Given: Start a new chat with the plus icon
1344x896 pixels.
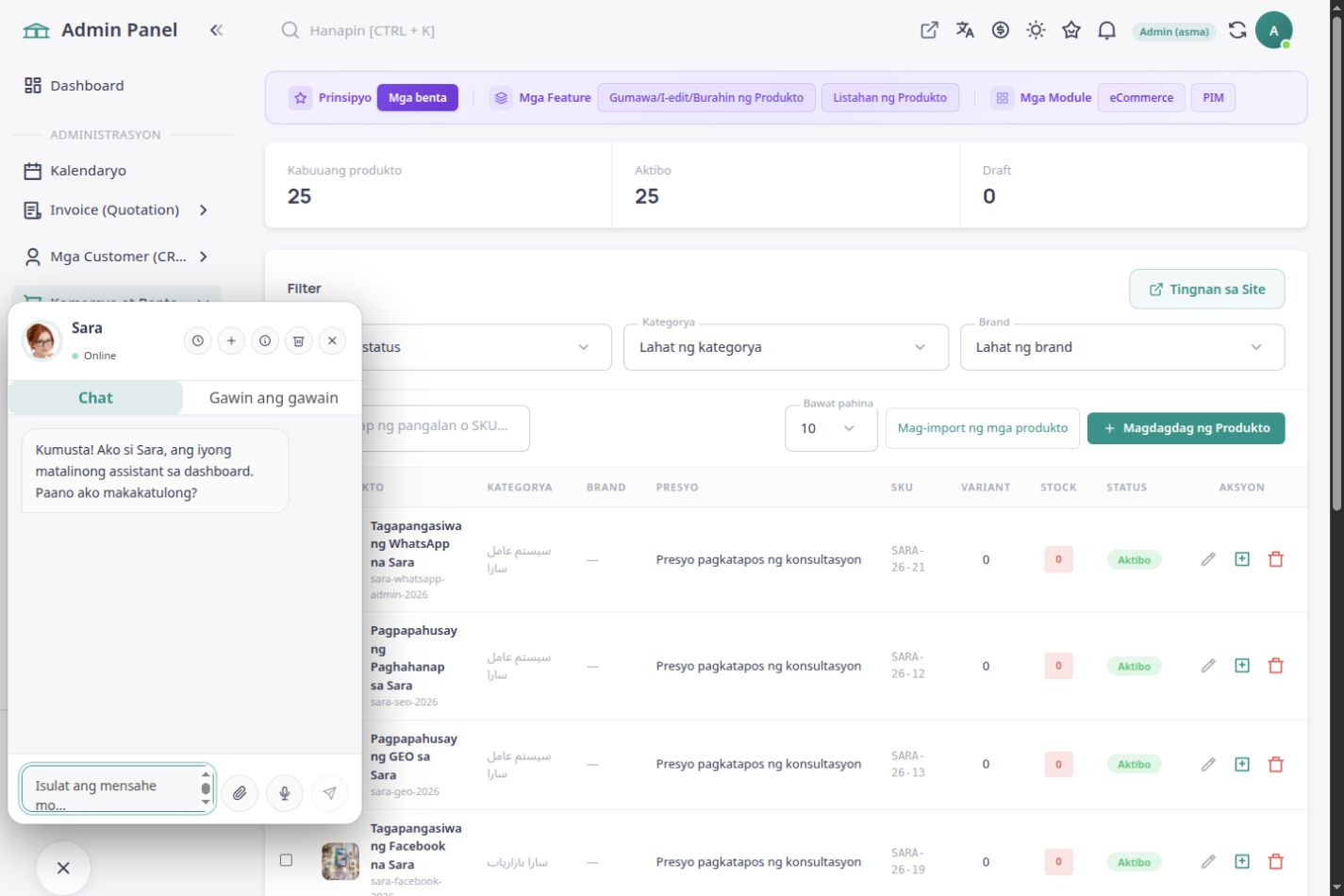Looking at the screenshot, I should 231,340.
